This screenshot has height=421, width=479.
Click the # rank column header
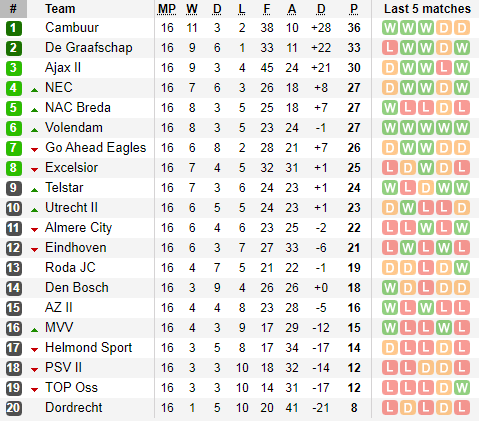coord(13,9)
